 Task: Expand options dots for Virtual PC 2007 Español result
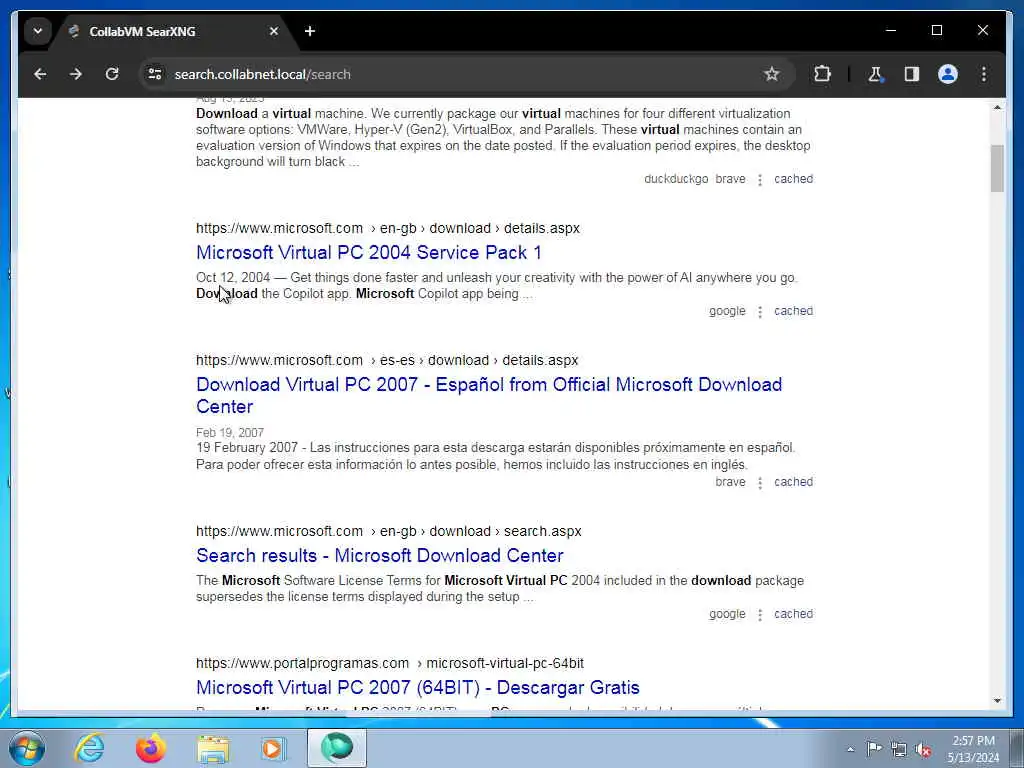coord(760,483)
